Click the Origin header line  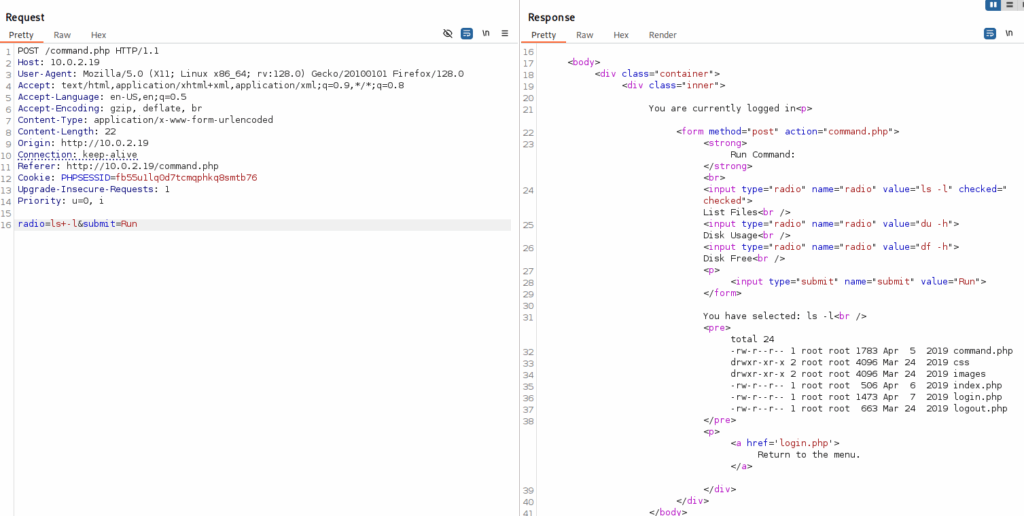coord(83,143)
